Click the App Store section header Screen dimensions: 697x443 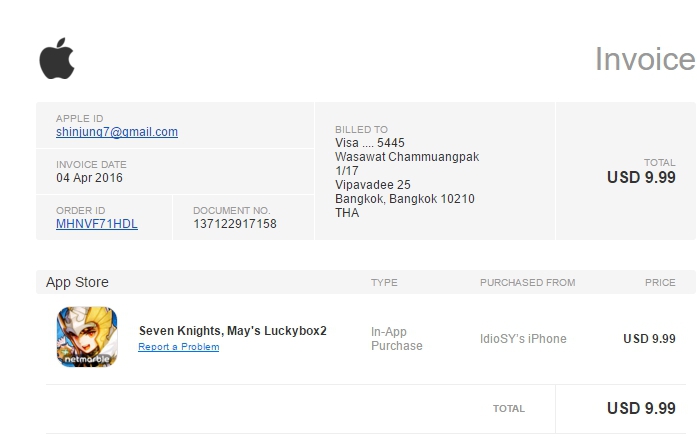pyautogui.click(x=77, y=282)
